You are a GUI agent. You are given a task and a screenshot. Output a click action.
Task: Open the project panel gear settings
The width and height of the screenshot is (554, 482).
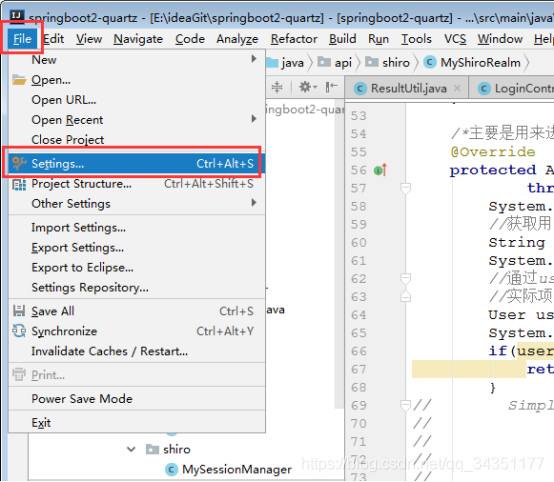[308, 87]
